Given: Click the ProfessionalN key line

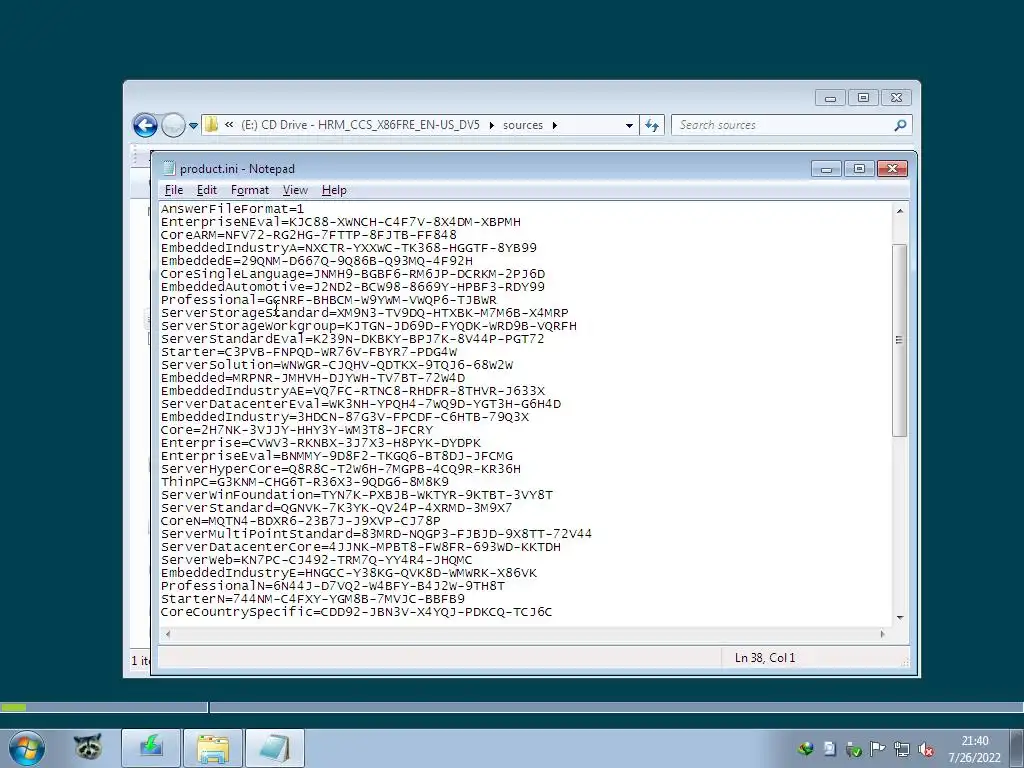Looking at the screenshot, I should [333, 586].
